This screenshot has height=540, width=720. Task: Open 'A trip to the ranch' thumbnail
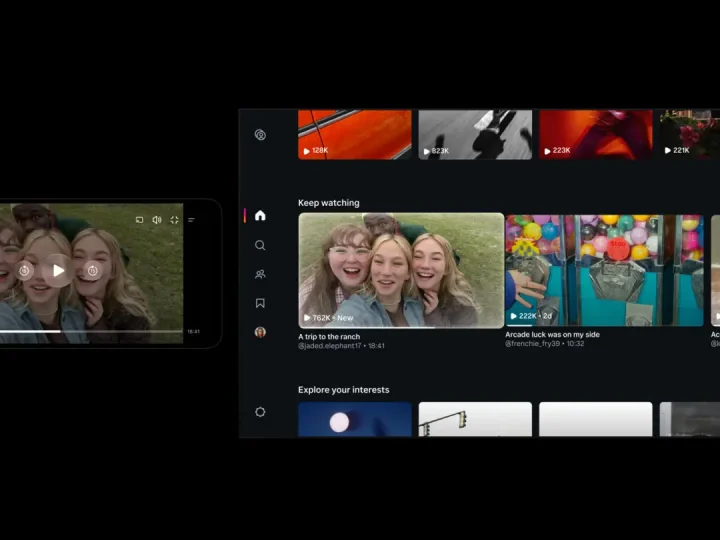coord(401,270)
